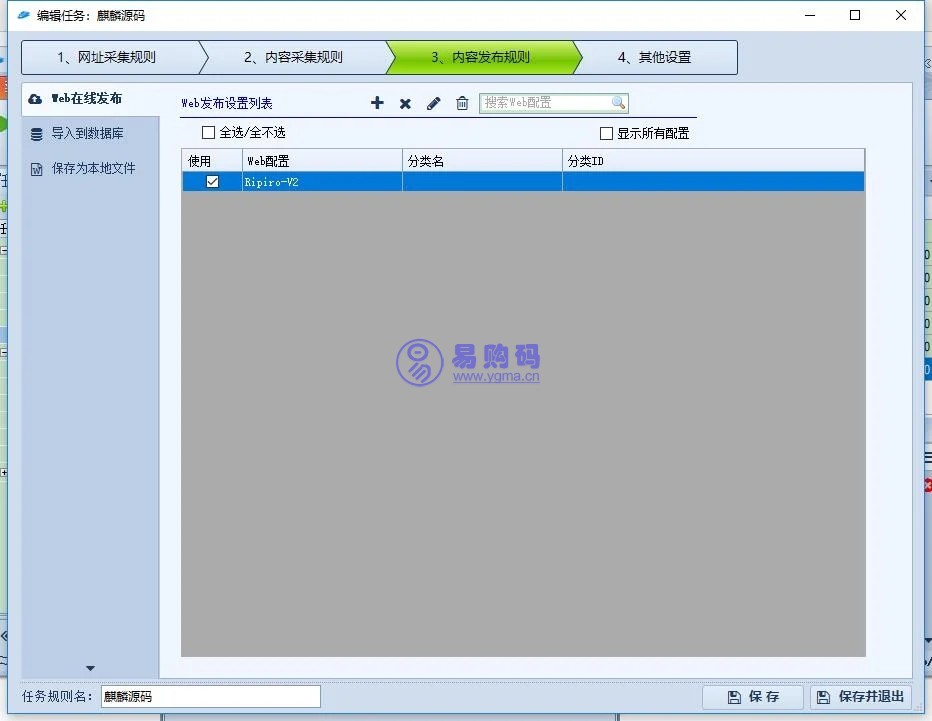The height and width of the screenshot is (721, 932).
Task: Uncheck the Ripiro-V2 使用 checkbox
Action: (212, 182)
